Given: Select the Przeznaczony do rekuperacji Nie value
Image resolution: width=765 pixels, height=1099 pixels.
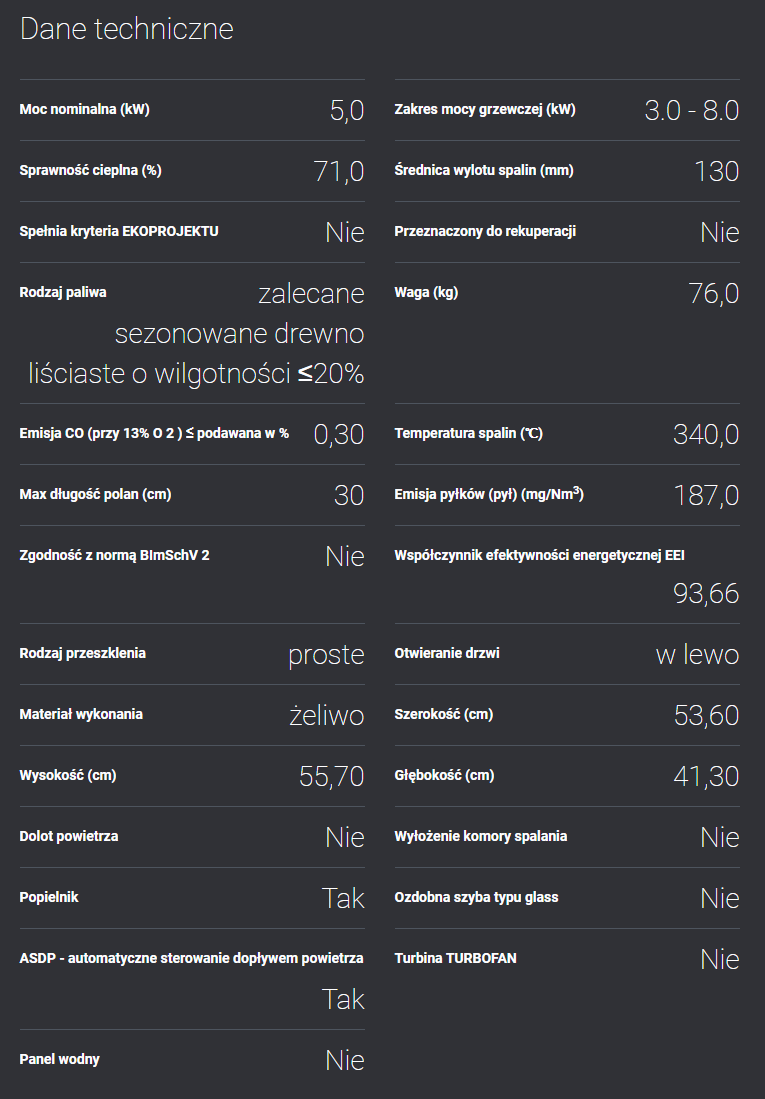Looking at the screenshot, I should tap(719, 233).
